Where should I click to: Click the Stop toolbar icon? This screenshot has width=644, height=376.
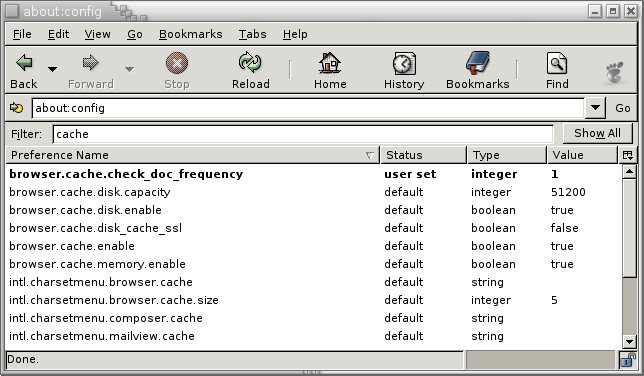177,63
